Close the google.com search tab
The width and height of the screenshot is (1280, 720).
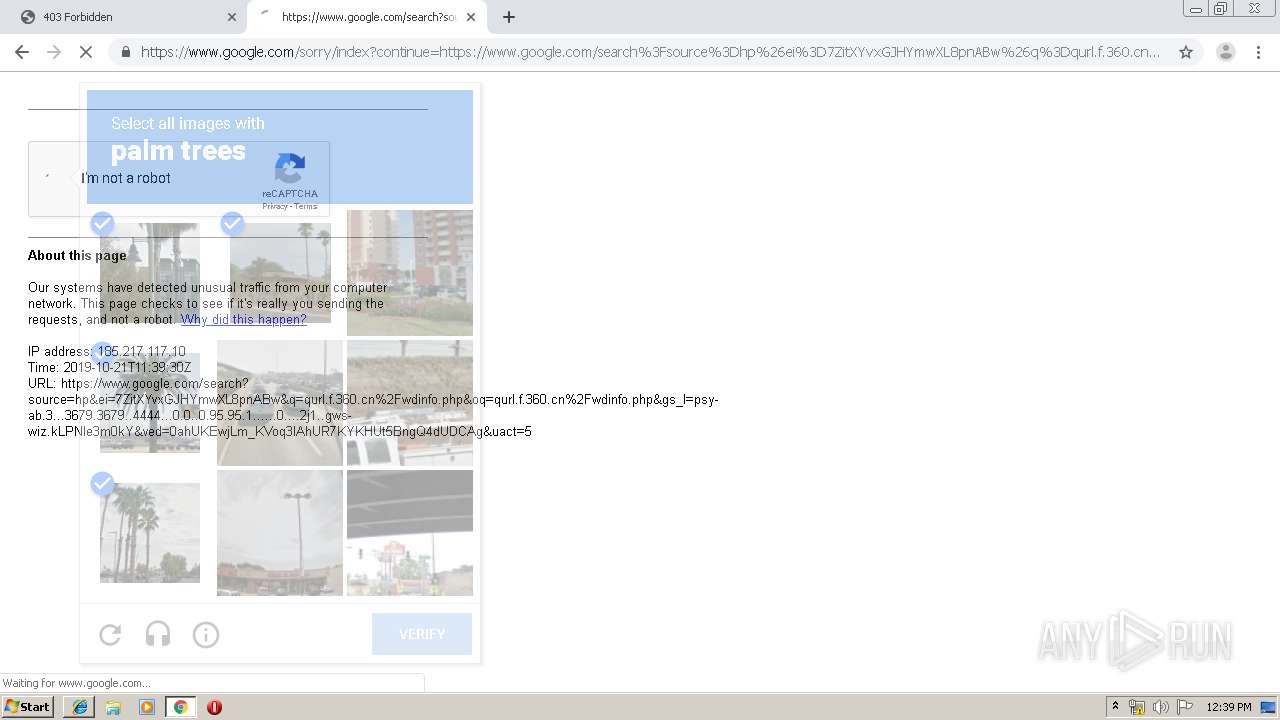click(471, 17)
